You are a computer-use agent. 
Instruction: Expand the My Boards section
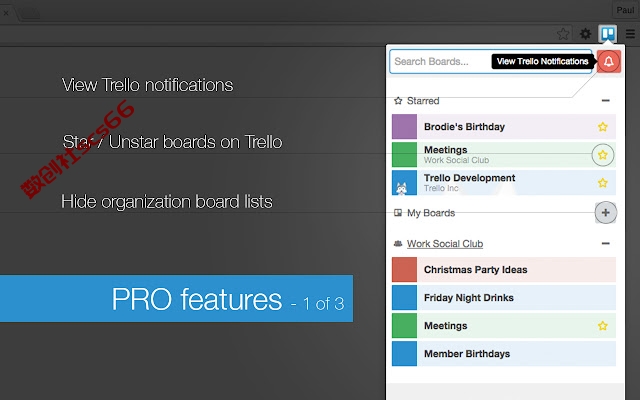coord(605,213)
